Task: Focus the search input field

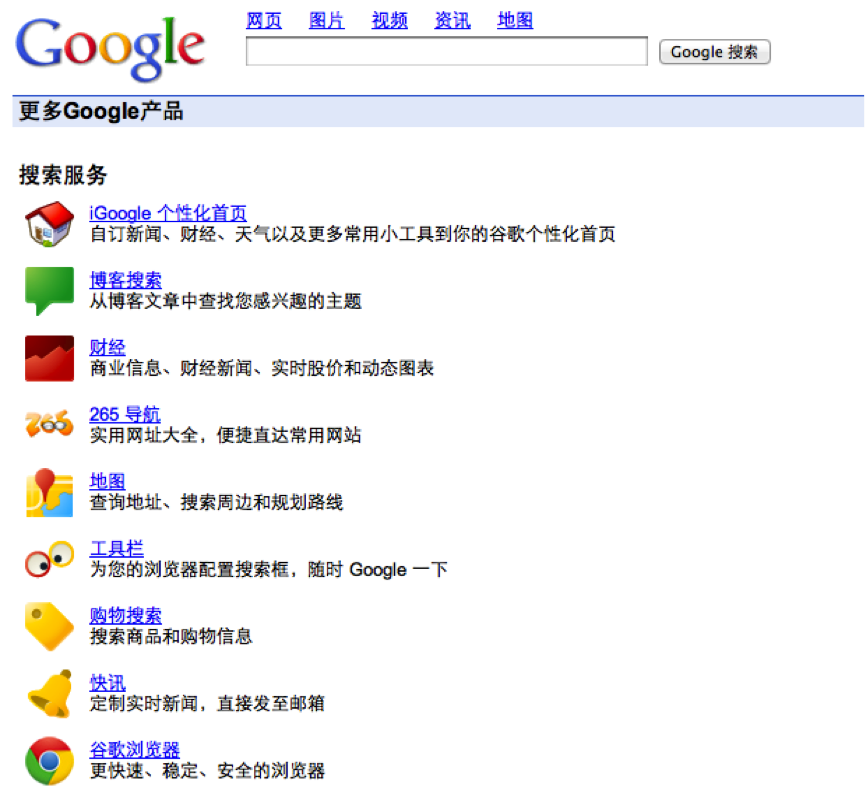Action: coord(447,51)
